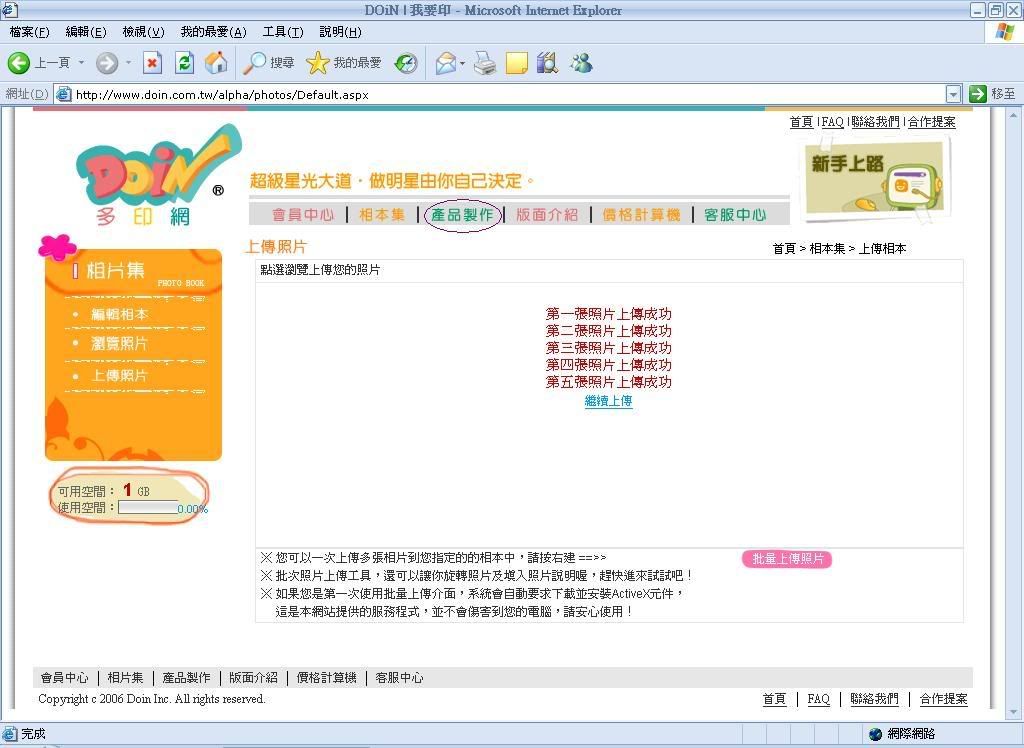Image resolution: width=1024 pixels, height=748 pixels.
Task: Click the yellow note icon in toolbar
Action: click(516, 63)
